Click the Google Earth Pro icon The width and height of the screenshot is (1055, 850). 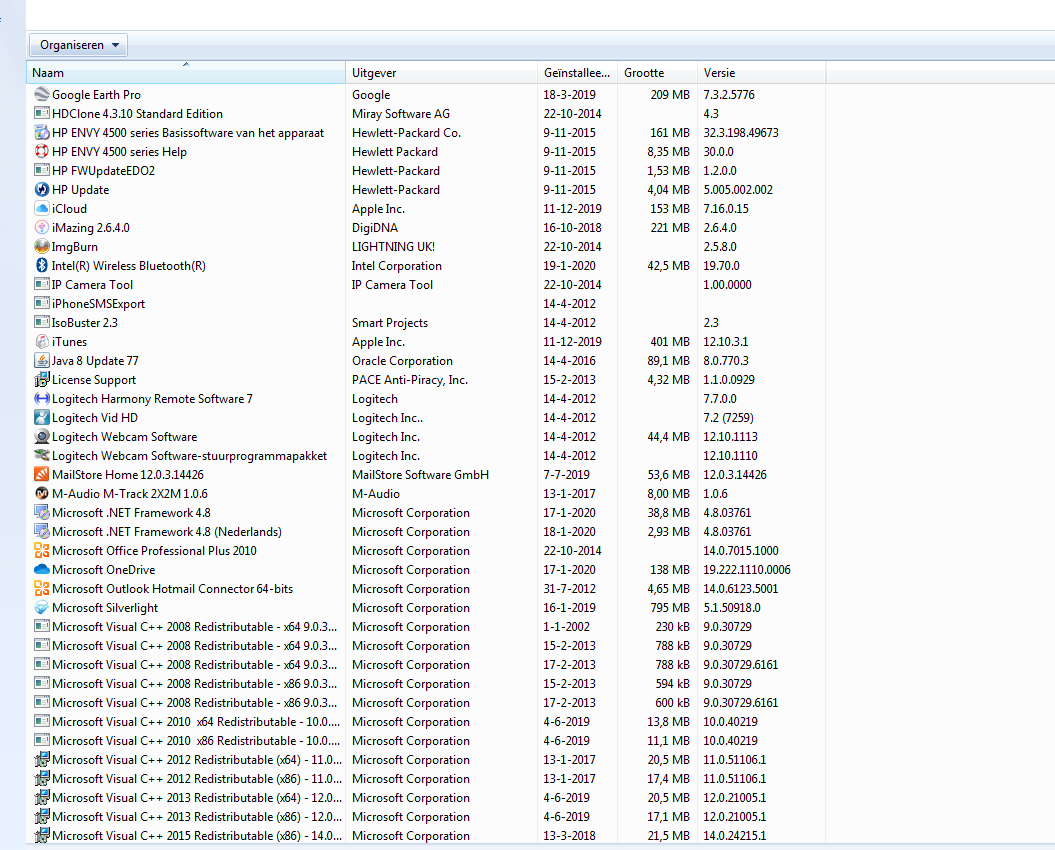pyautogui.click(x=42, y=95)
